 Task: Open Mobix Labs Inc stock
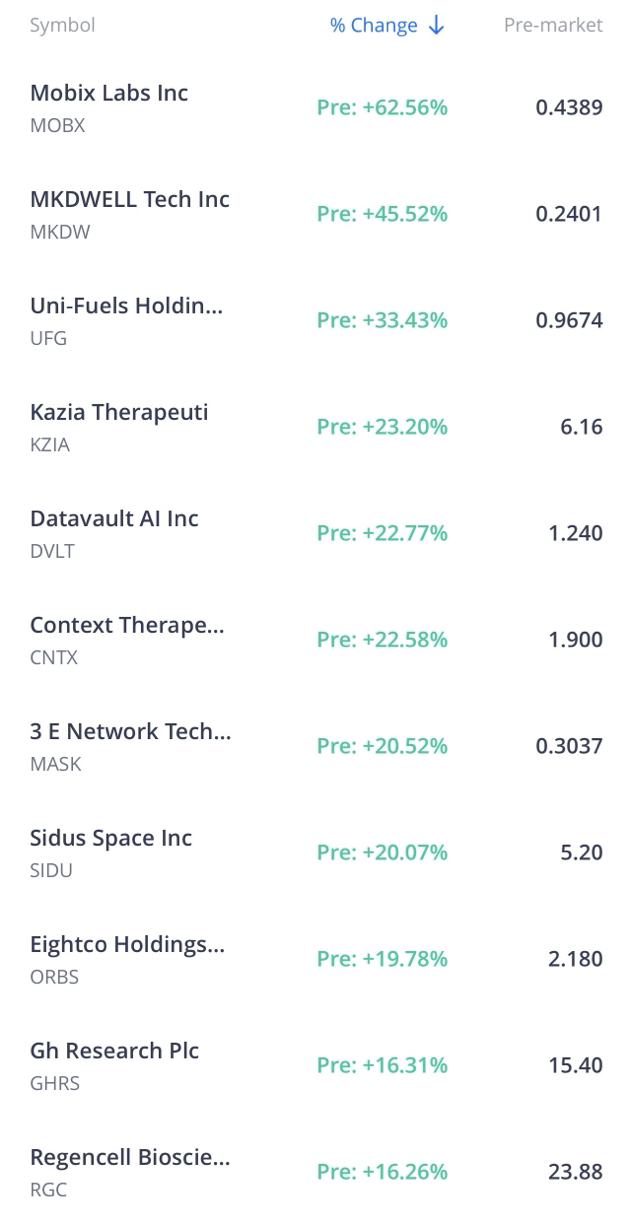(316, 107)
